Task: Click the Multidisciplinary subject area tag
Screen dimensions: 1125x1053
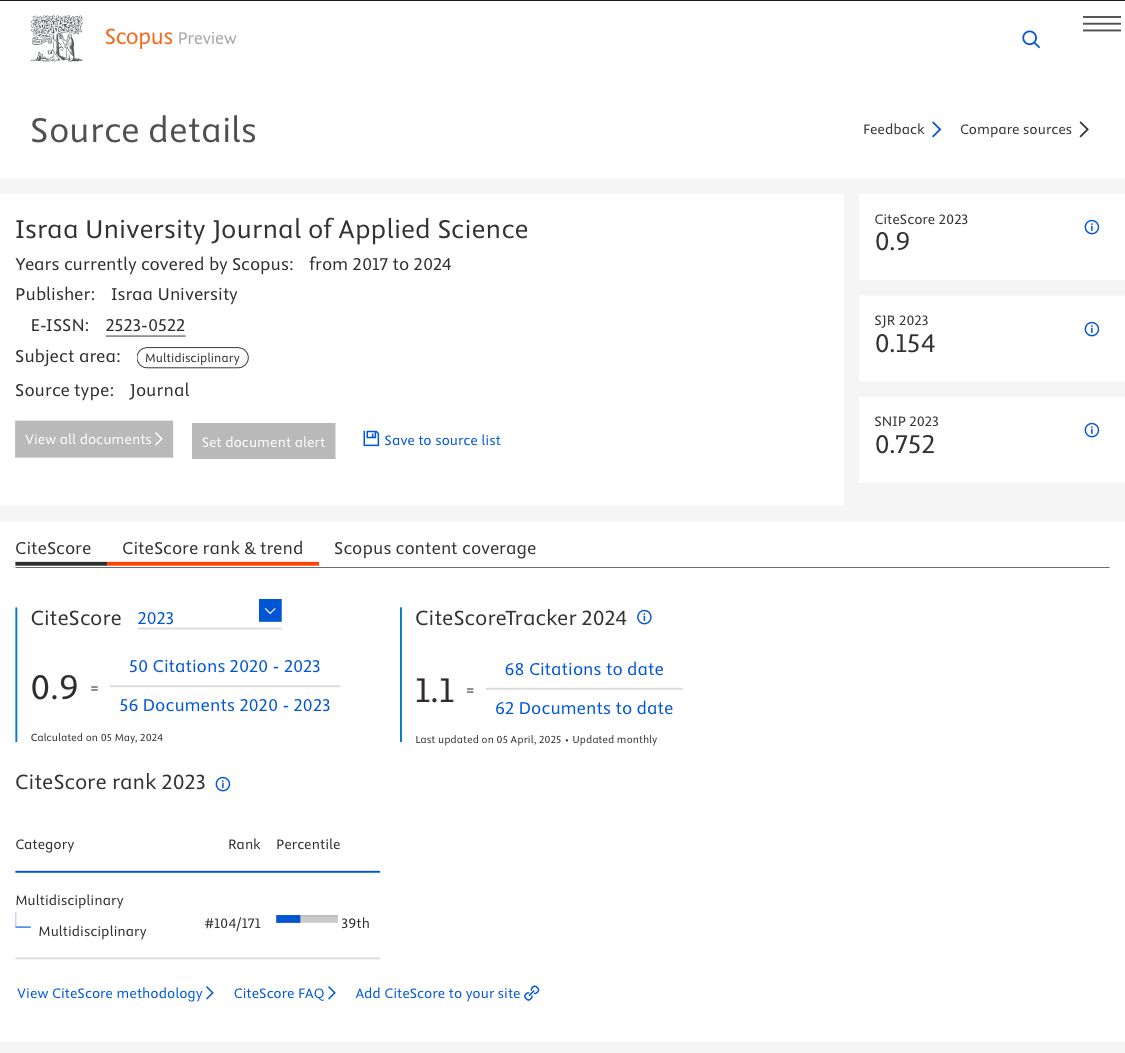Action: [x=192, y=357]
